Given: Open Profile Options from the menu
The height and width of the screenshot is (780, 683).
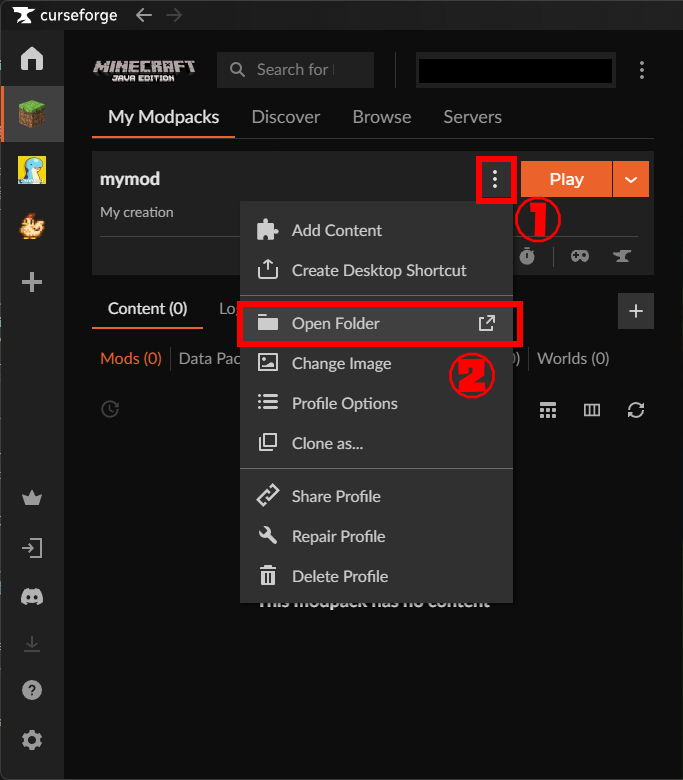Looking at the screenshot, I should click(x=376, y=403).
